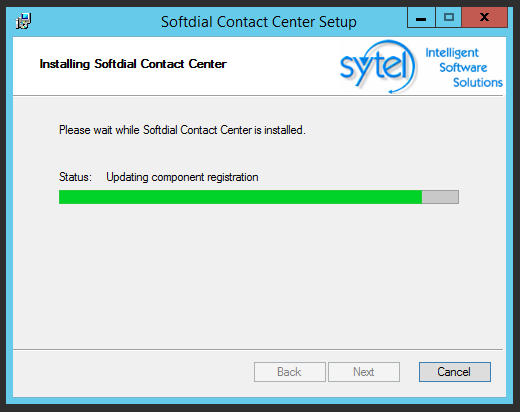Click the word Solutions in the tagline
The height and width of the screenshot is (412, 520).
478,82
